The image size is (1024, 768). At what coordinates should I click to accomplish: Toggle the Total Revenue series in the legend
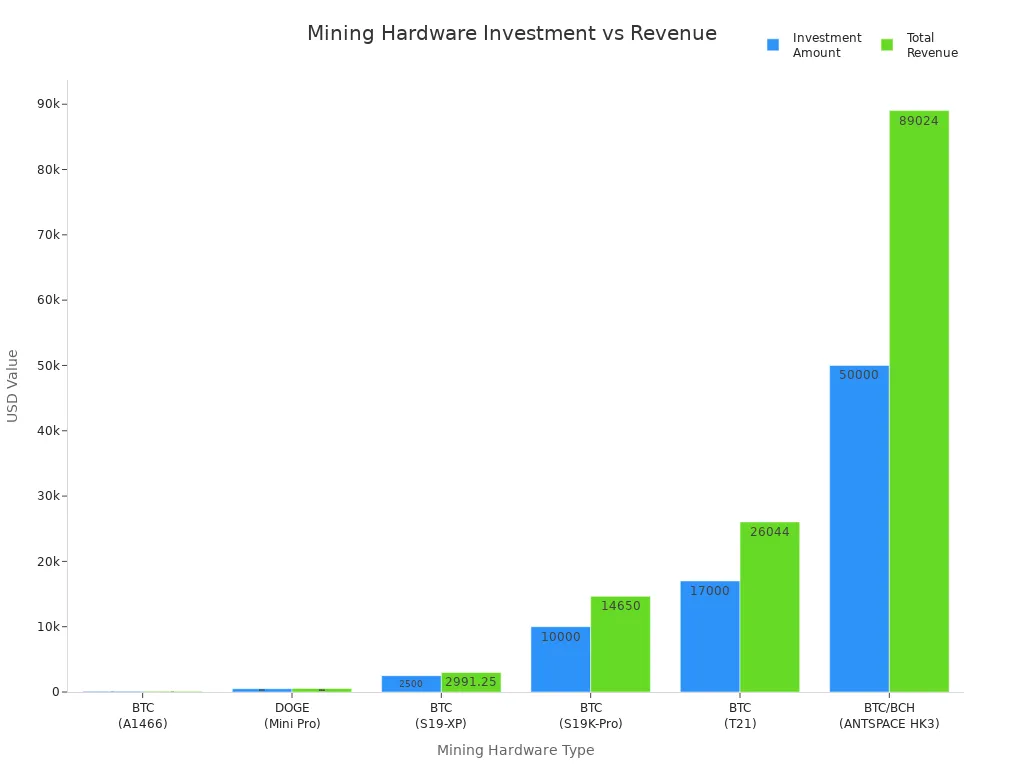point(925,44)
